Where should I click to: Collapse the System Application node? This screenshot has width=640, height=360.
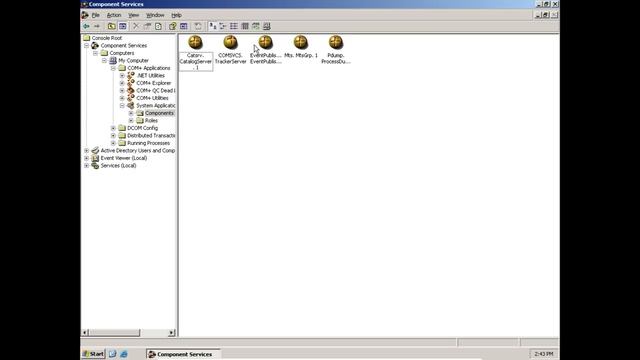tap(122, 105)
